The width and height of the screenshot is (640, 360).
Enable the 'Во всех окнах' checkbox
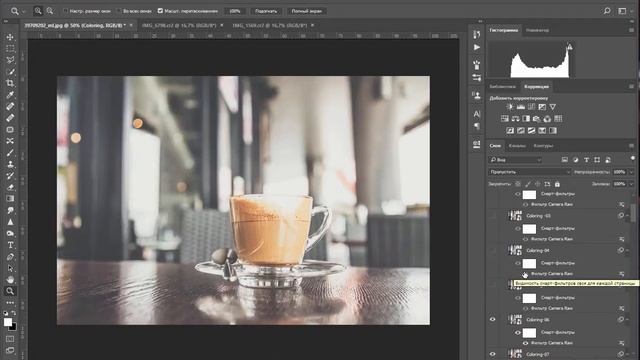pyautogui.click(x=119, y=11)
